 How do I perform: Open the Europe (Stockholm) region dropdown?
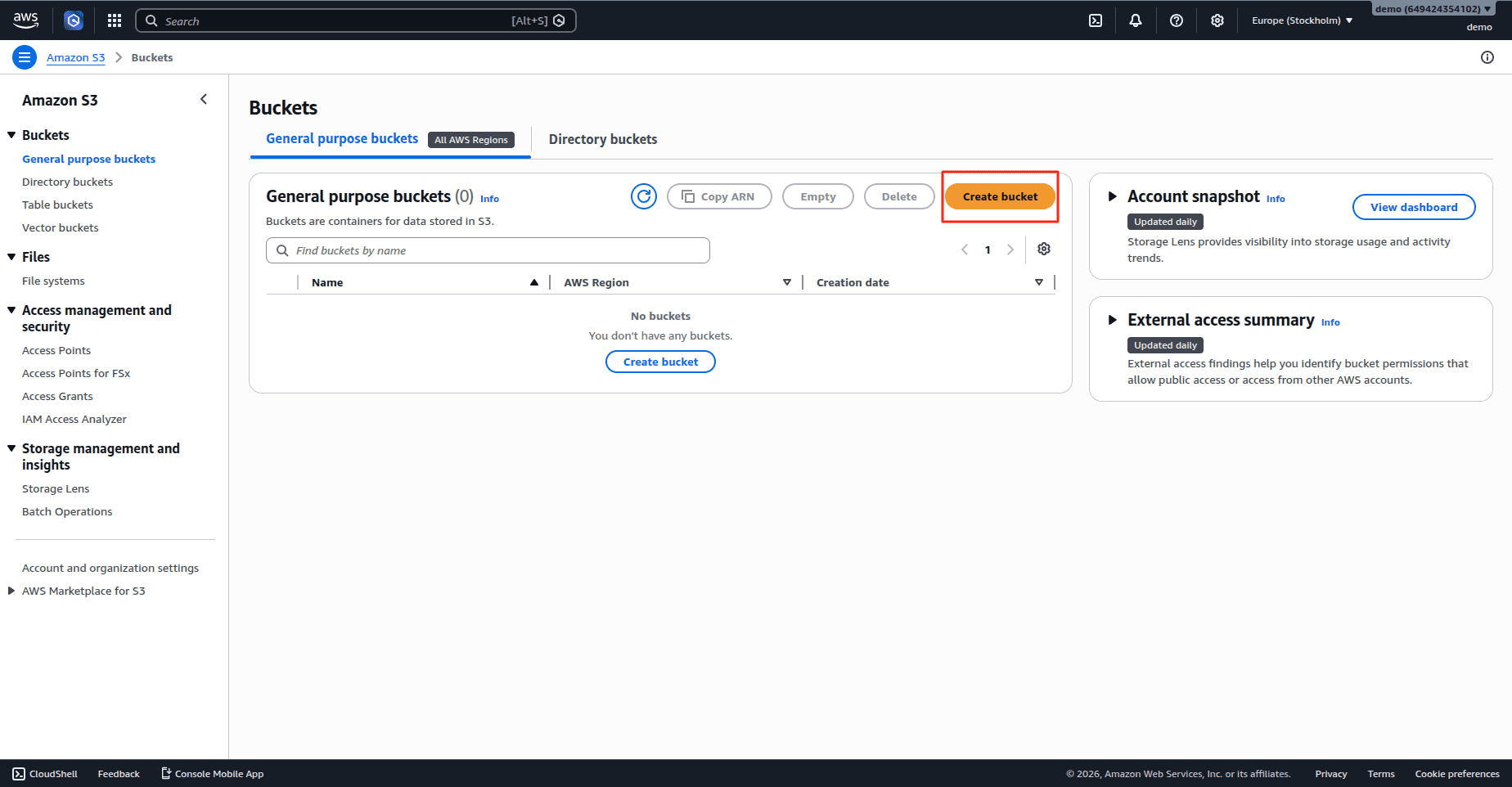tap(1302, 20)
